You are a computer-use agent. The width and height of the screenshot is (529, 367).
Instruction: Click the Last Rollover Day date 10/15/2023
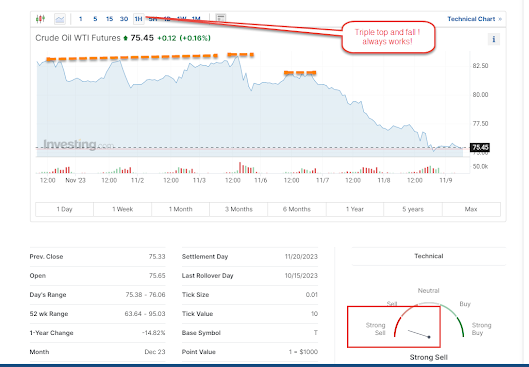(301, 276)
